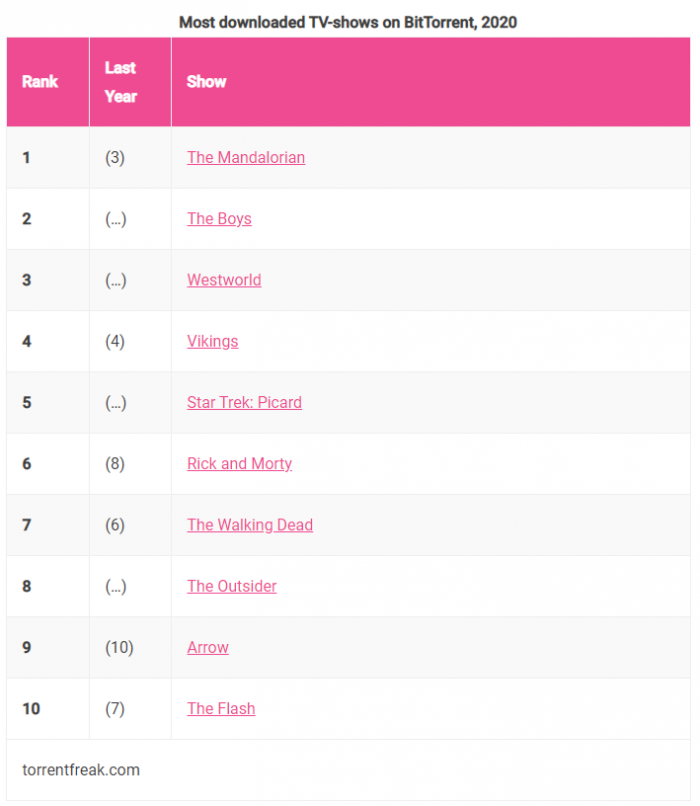
Task: Select the Vikings link
Action: pos(212,341)
